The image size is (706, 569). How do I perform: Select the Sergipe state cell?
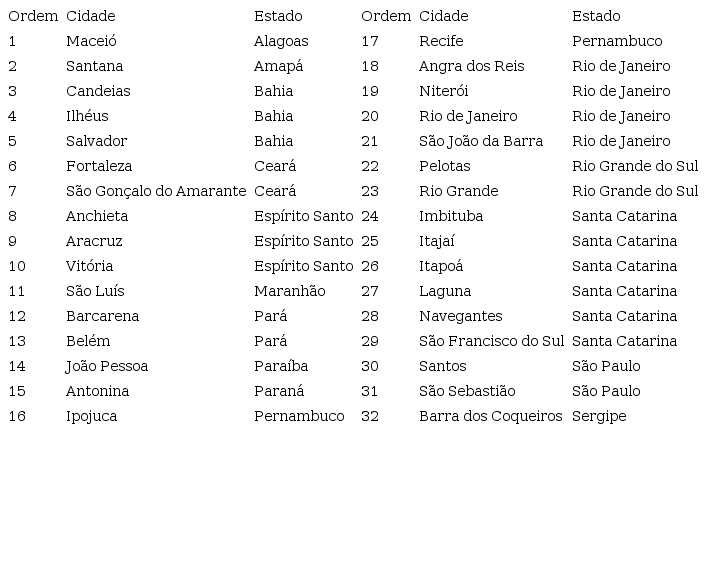[x=599, y=416]
